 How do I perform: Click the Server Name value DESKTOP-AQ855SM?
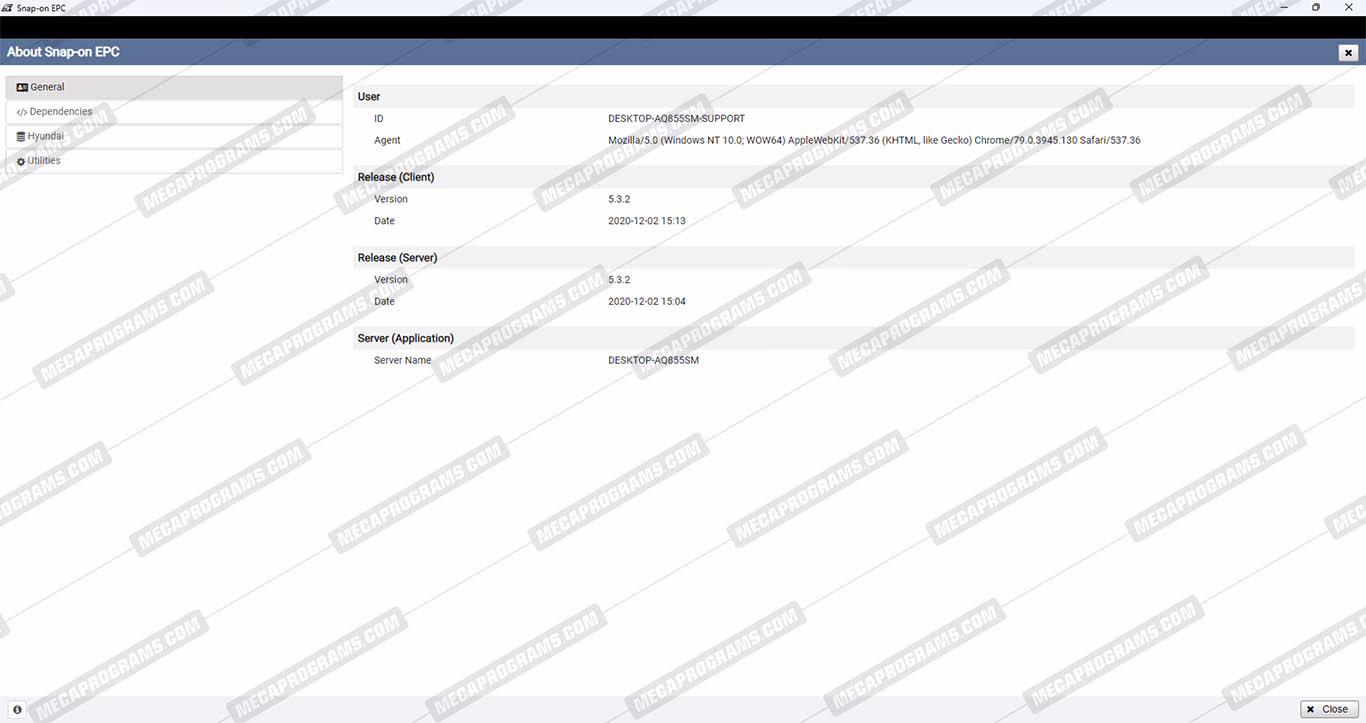[653, 361]
